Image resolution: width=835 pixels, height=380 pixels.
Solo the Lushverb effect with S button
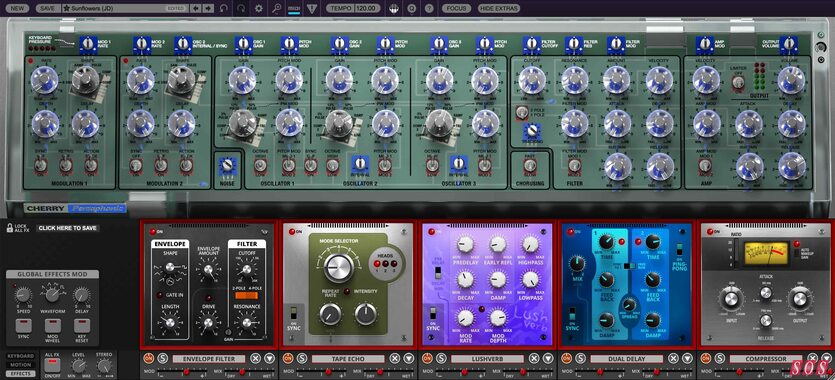[441, 358]
